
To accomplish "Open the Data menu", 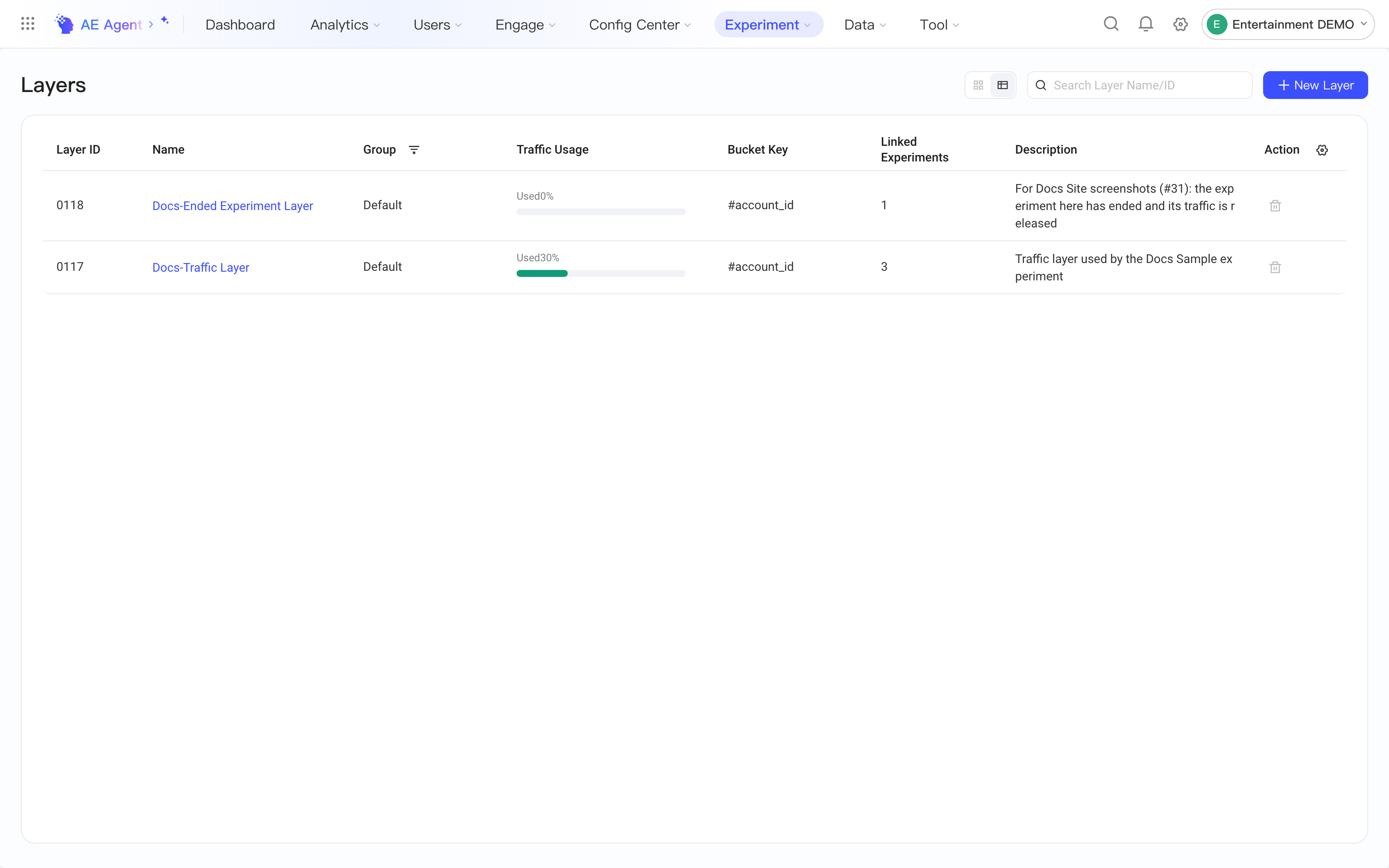I will click(865, 25).
